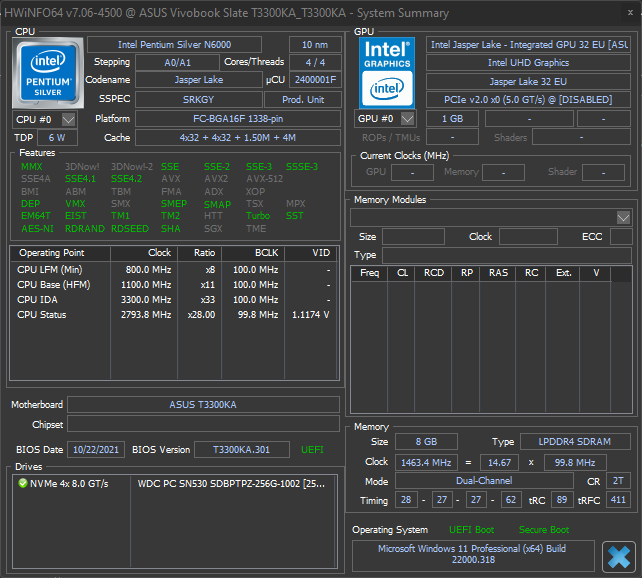Screen dimensions: 642x578
Task: Click the Prod. Unit field
Action: pos(303,99)
